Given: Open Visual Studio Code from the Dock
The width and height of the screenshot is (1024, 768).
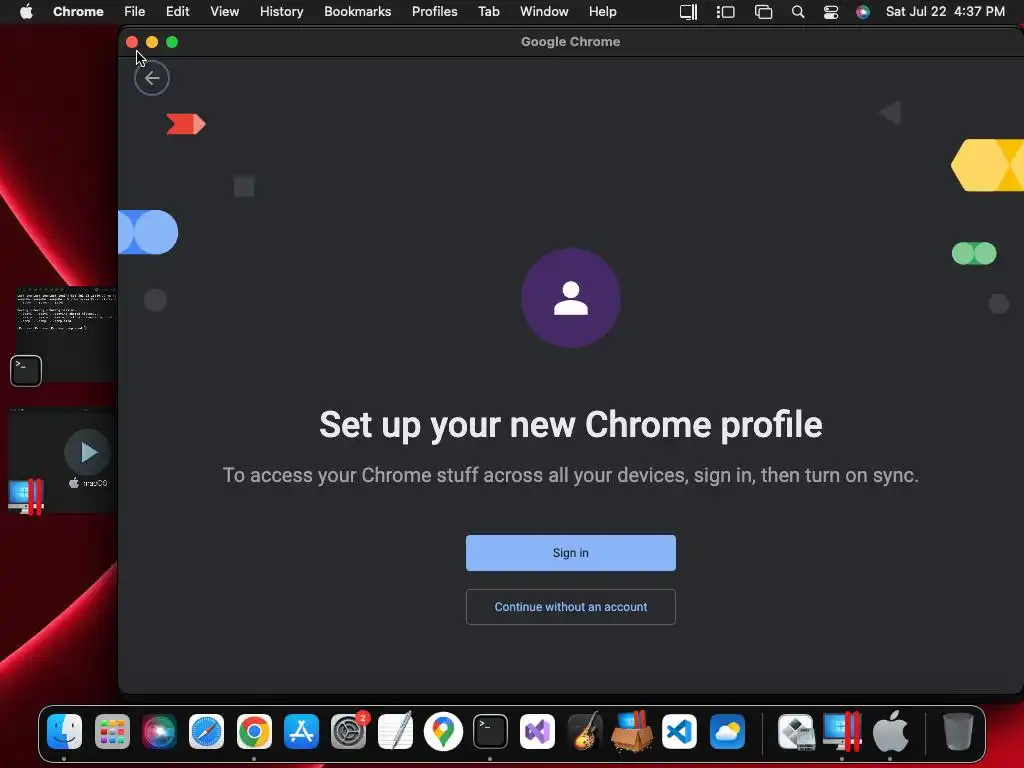Looking at the screenshot, I should (x=680, y=731).
